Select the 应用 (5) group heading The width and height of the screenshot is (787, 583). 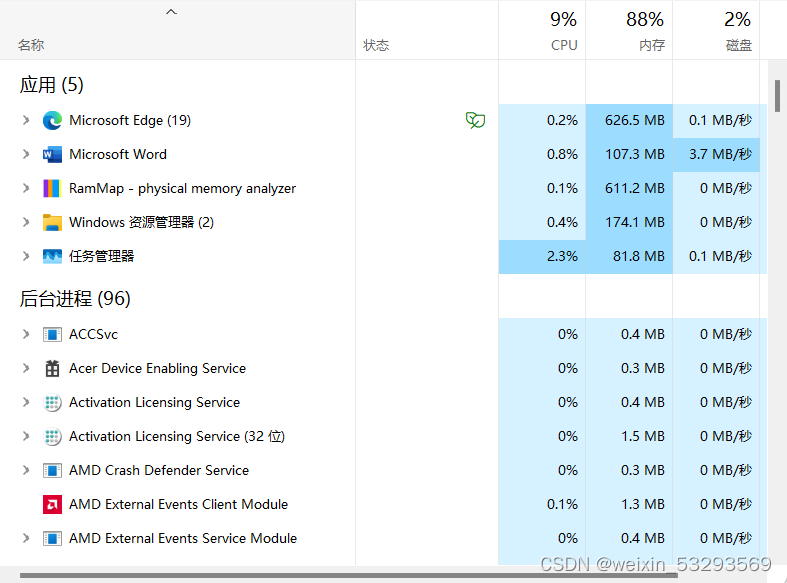(51, 85)
